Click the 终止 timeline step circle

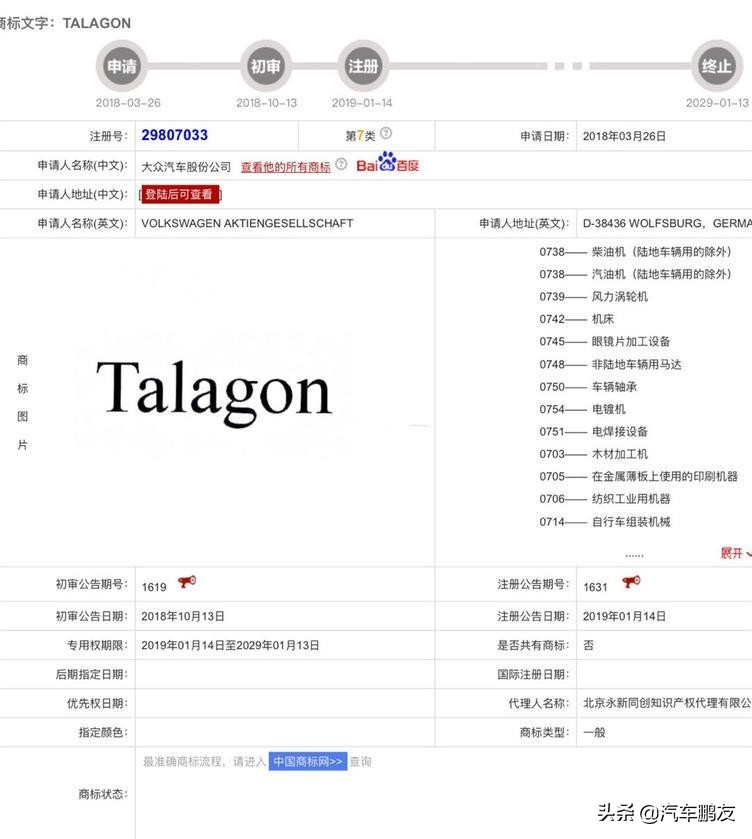point(717,66)
